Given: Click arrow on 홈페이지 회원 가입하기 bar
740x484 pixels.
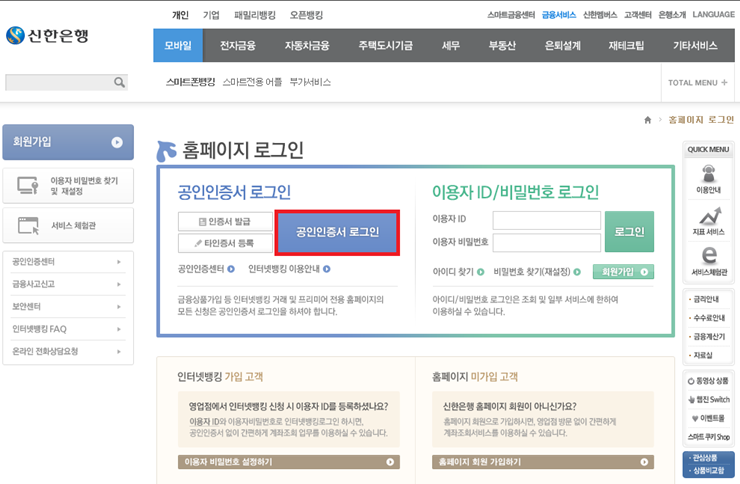Looking at the screenshot, I should [644, 462].
